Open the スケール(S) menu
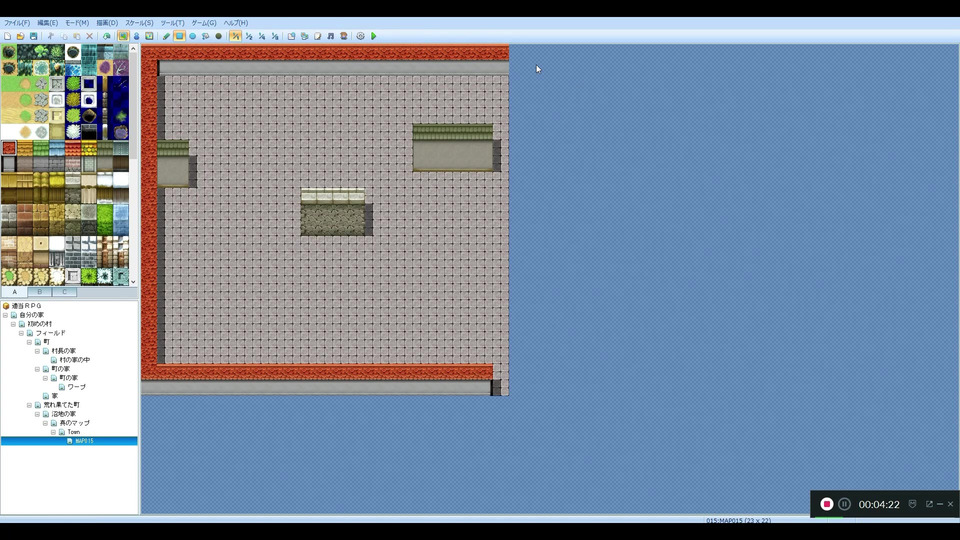Image resolution: width=960 pixels, height=540 pixels. pos(139,23)
